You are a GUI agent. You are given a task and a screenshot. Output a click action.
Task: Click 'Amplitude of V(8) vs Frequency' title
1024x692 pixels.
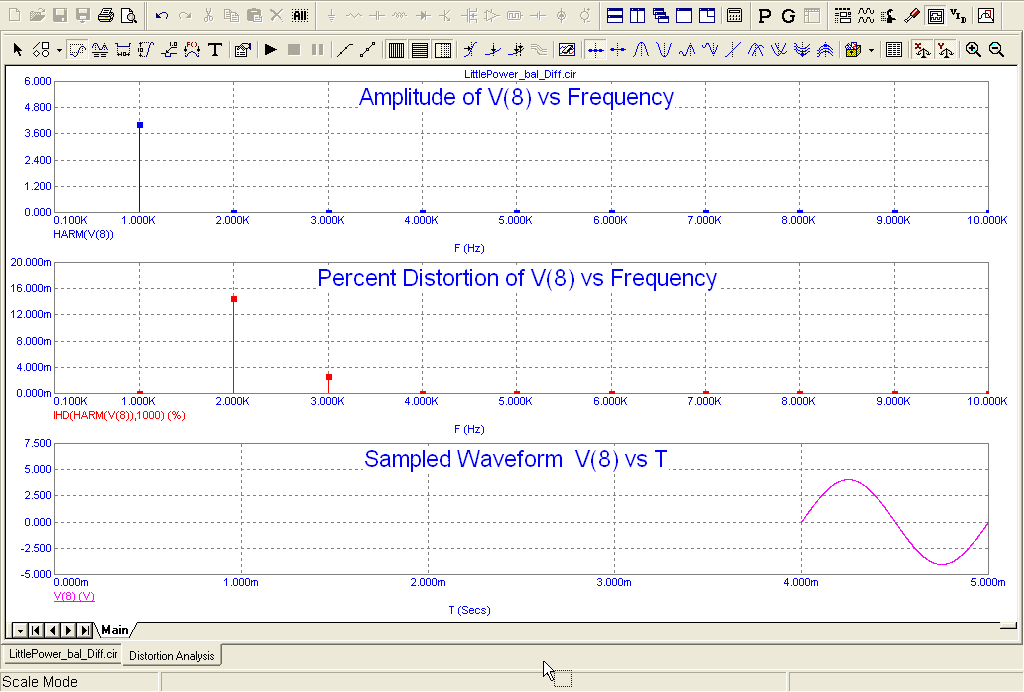tap(516, 97)
